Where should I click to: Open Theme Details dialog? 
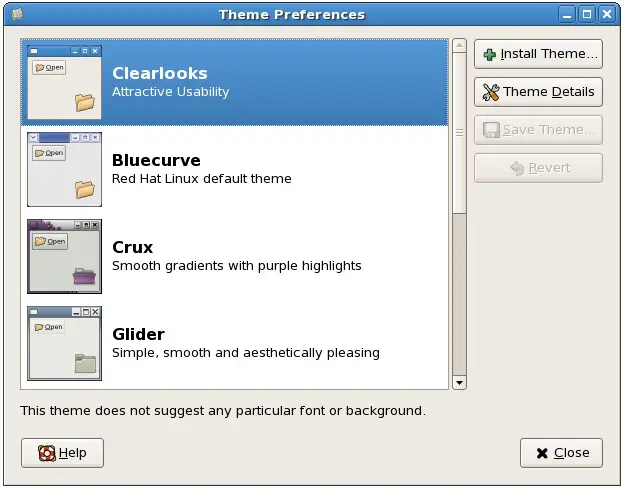pos(538,92)
